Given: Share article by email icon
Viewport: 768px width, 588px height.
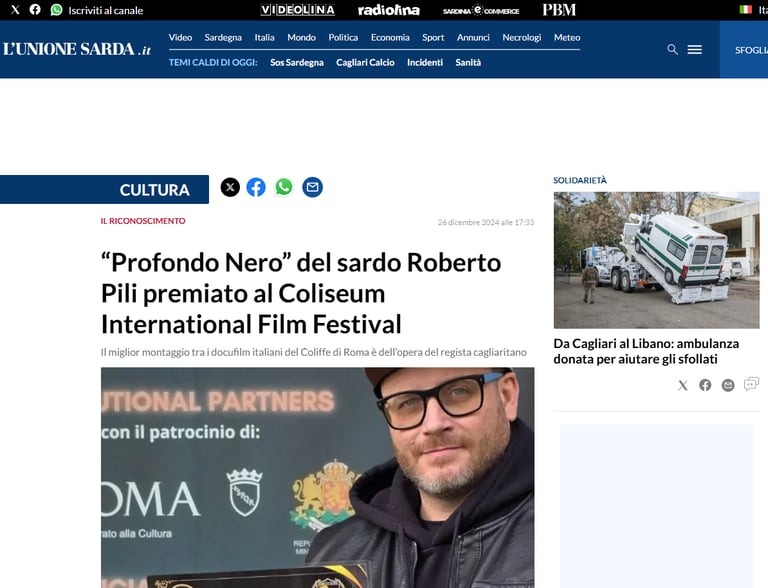Looking at the screenshot, I should (312, 187).
